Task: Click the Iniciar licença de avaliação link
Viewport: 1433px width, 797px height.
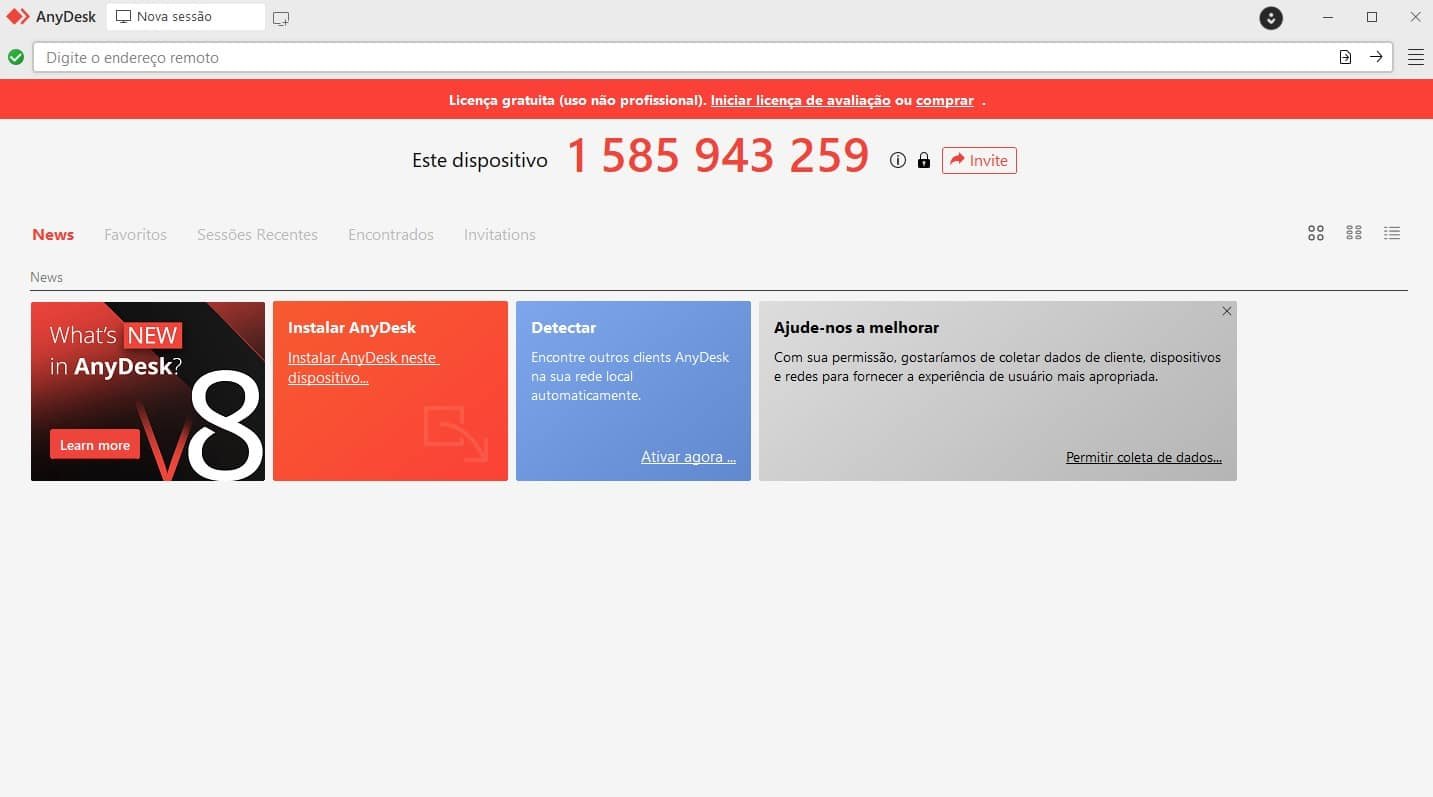Action: (800, 100)
